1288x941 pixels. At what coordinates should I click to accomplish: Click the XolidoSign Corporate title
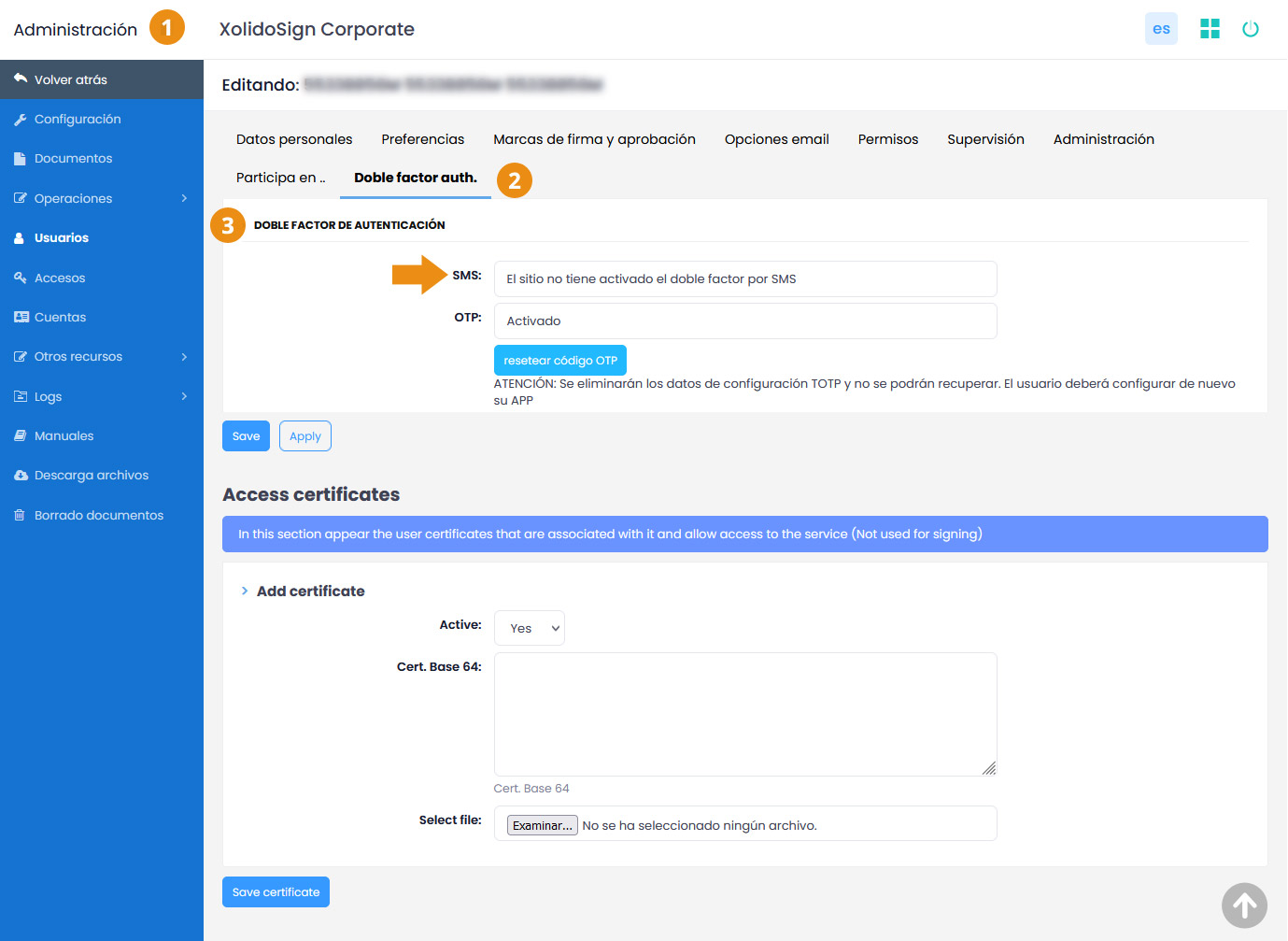317,29
